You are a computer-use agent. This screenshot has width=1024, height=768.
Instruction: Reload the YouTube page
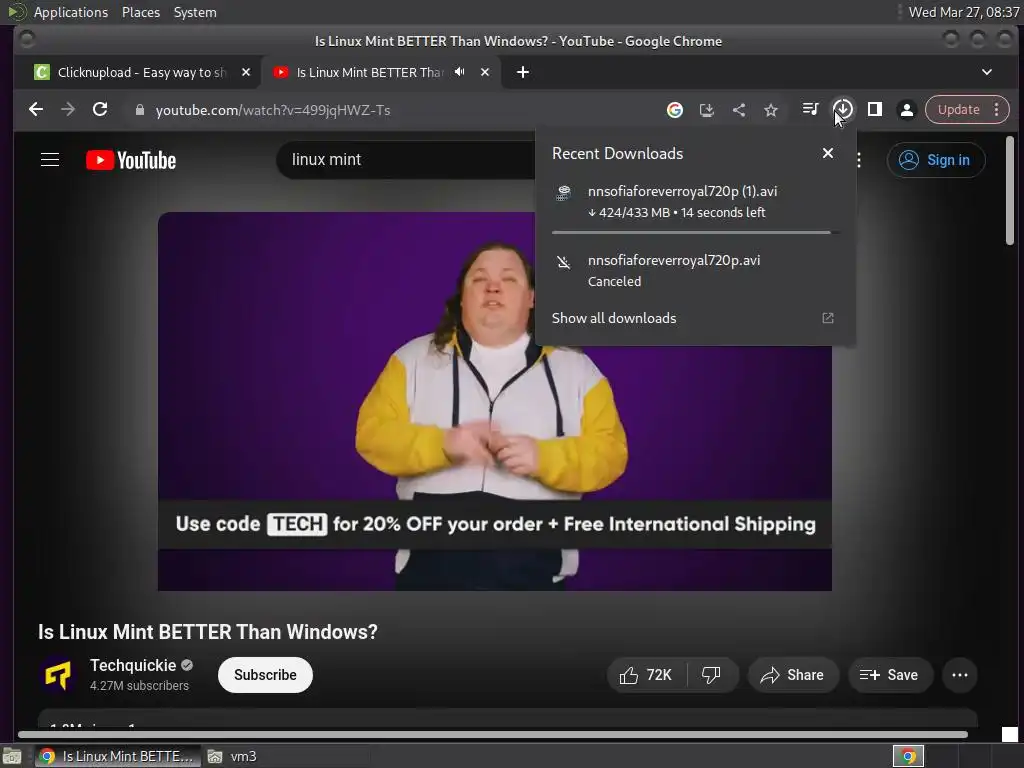pos(100,110)
